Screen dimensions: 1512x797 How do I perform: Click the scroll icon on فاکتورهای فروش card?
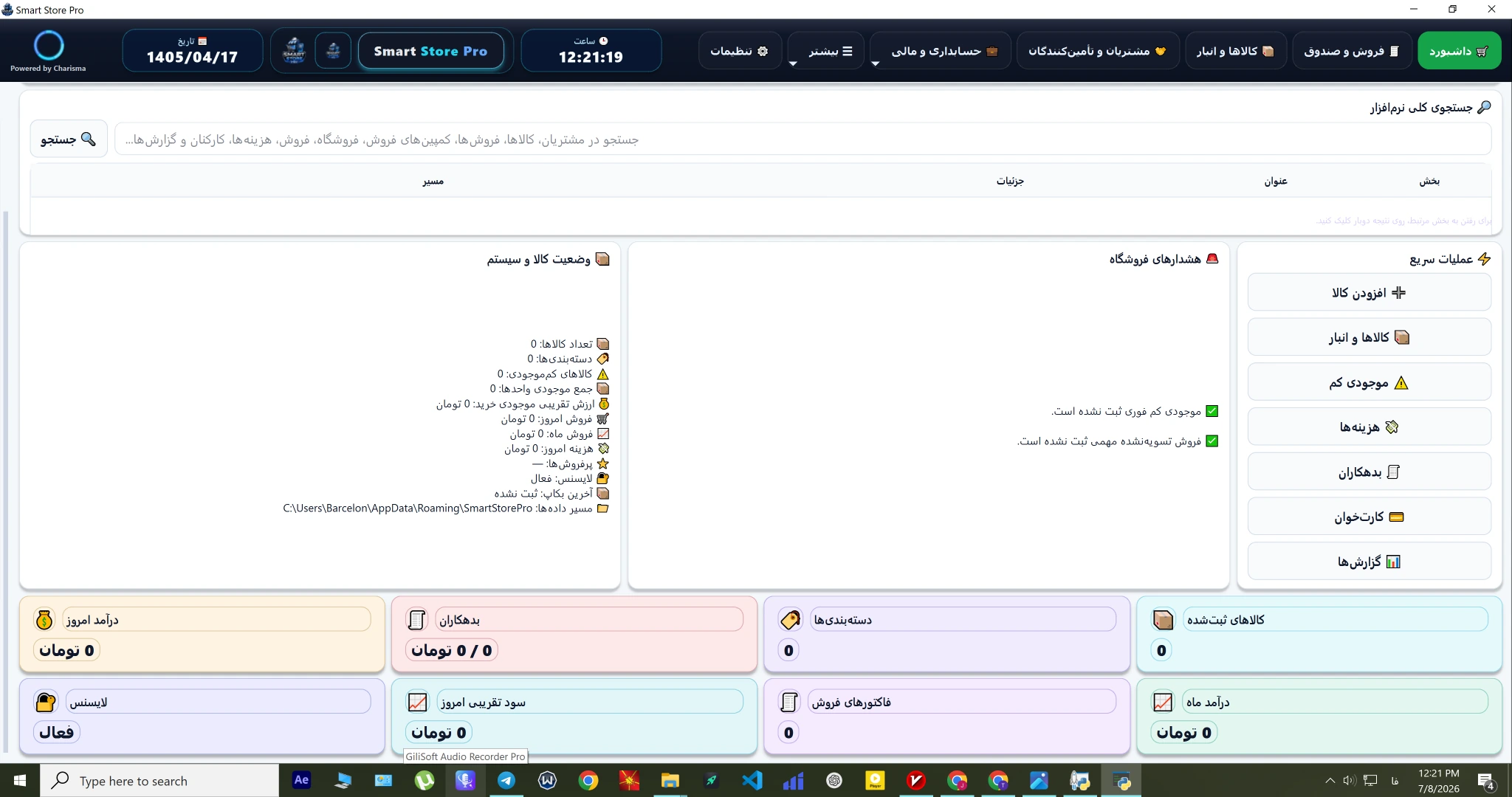pyautogui.click(x=789, y=702)
